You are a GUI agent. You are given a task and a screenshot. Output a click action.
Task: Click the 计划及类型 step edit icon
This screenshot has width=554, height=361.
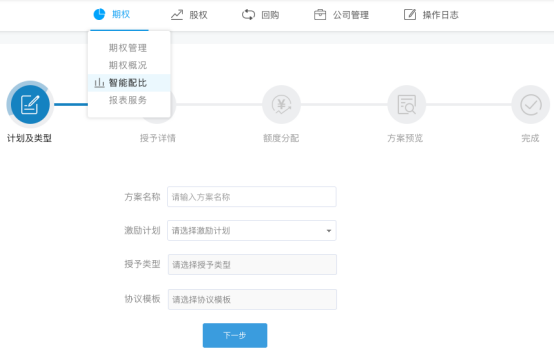[30, 105]
